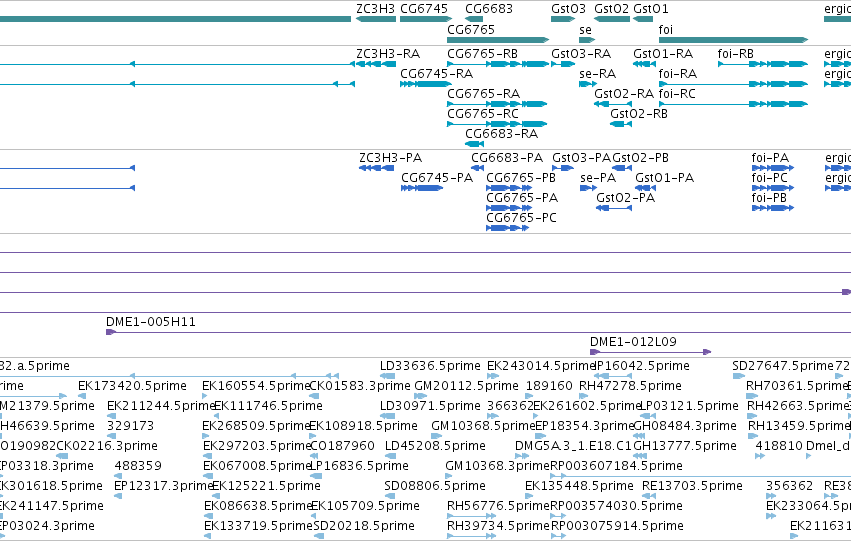851x541 pixels.
Task: Click the CG6765-PC protein label
Action: tap(522, 218)
